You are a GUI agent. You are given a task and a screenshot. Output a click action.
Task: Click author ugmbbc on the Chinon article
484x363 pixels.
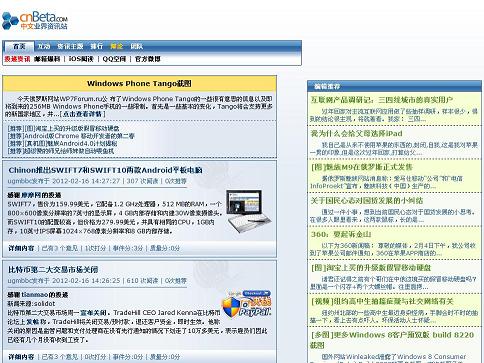pos(20,181)
